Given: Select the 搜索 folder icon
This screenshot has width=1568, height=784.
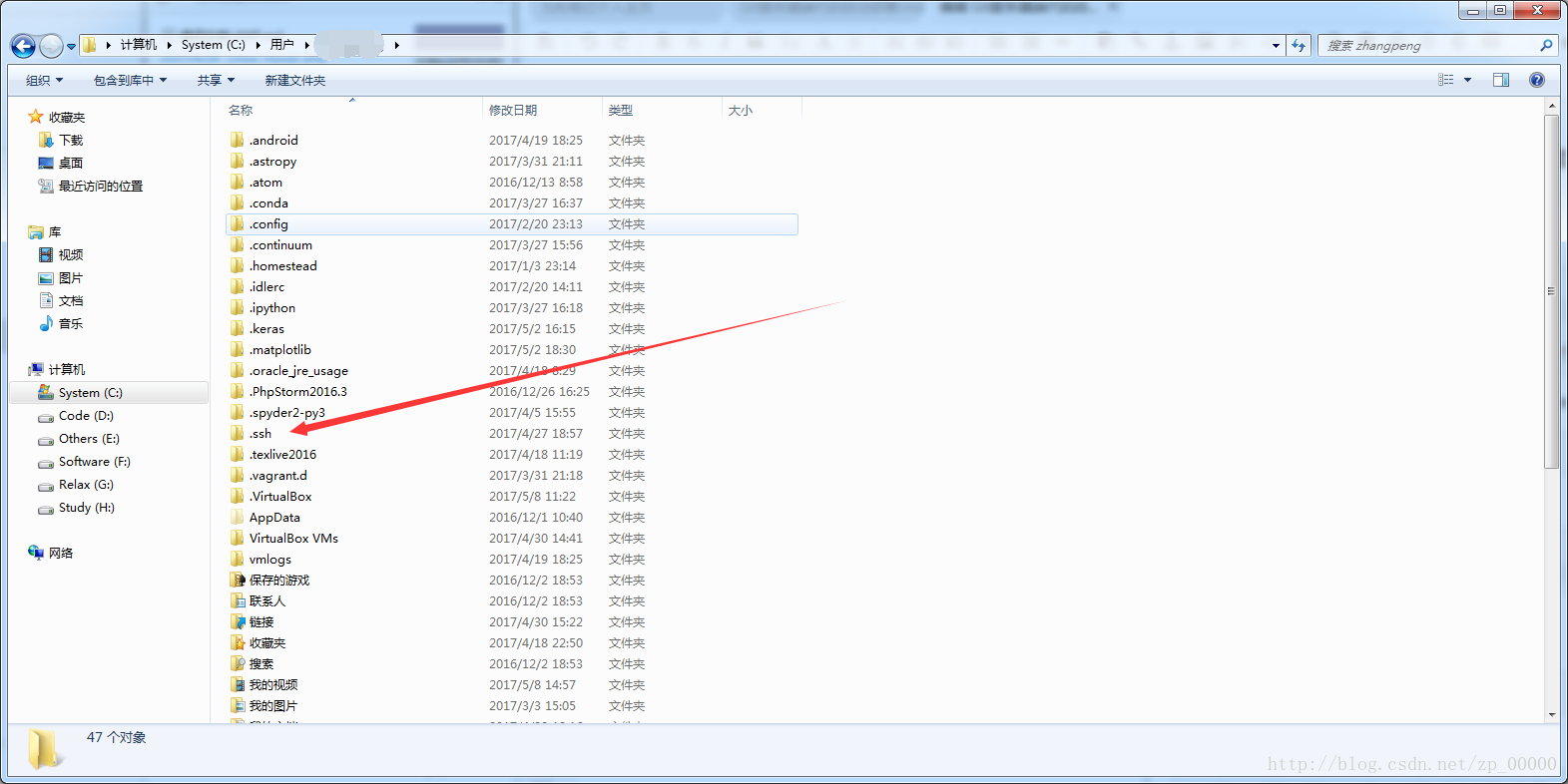Looking at the screenshot, I should [238, 663].
